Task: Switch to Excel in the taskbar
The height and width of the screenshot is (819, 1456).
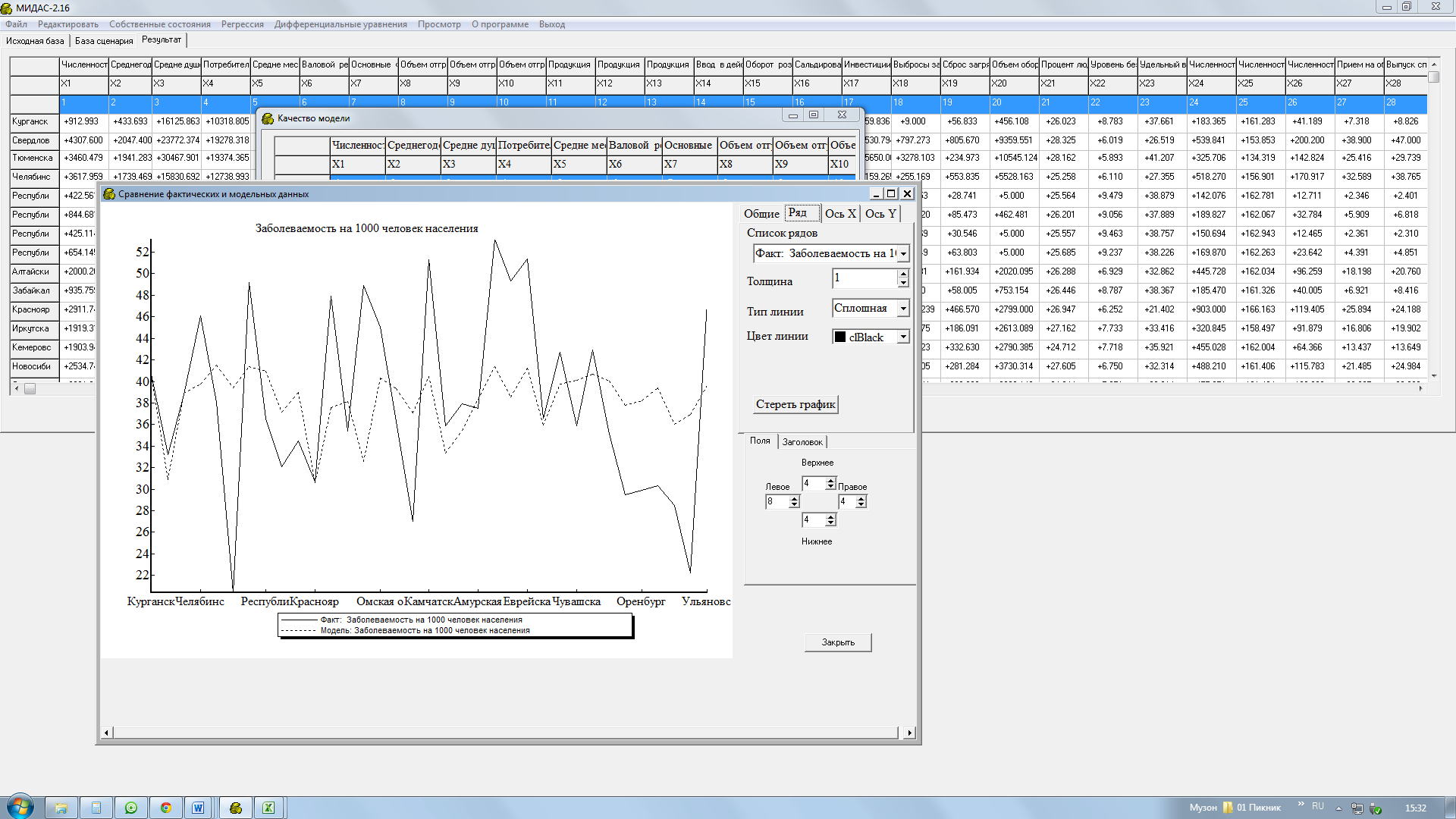Action: pos(268,808)
